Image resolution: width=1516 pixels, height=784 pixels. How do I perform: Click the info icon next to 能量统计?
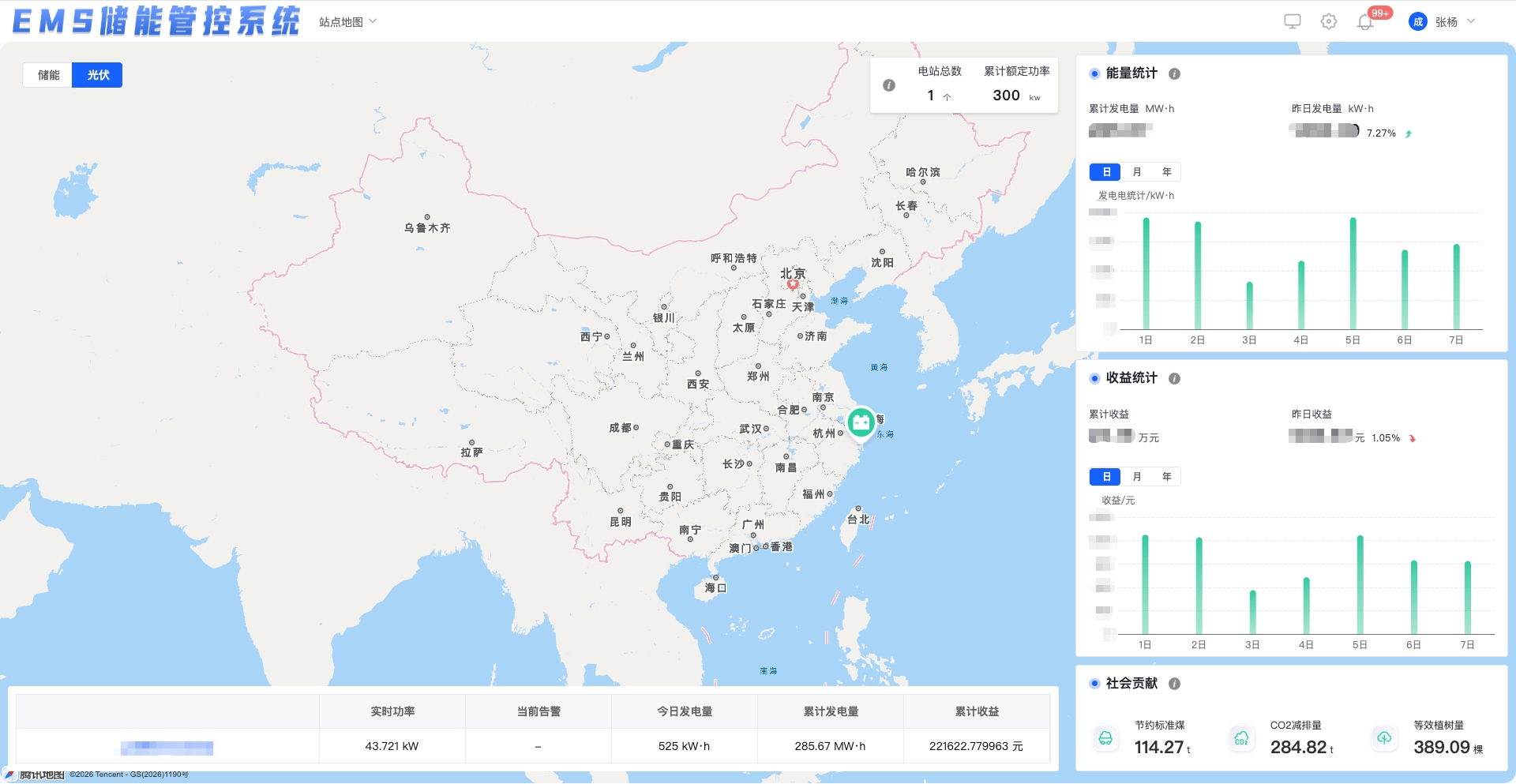[1174, 73]
